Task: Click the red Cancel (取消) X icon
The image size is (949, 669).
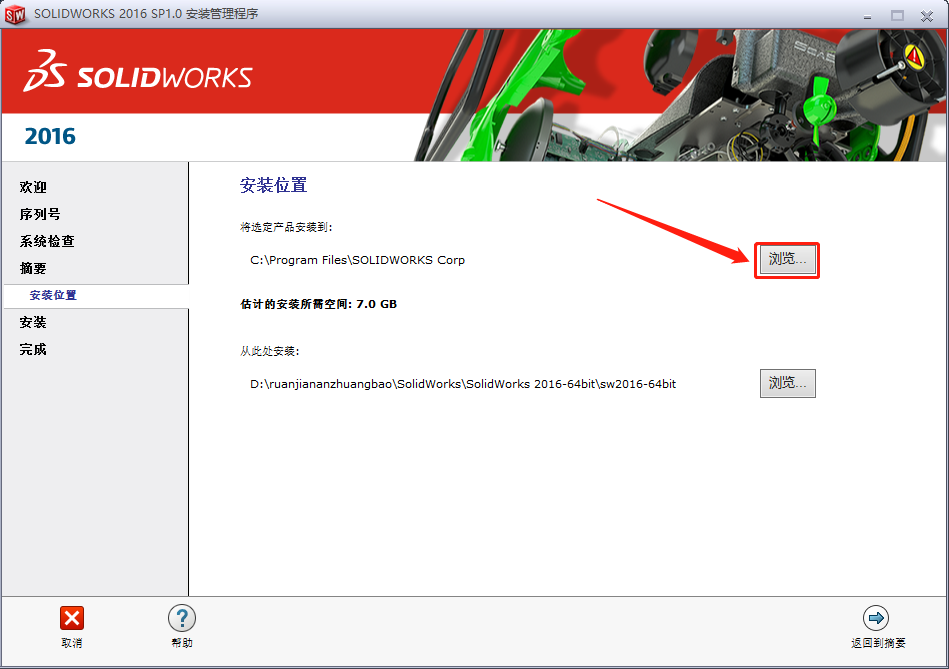Action: pos(71,618)
